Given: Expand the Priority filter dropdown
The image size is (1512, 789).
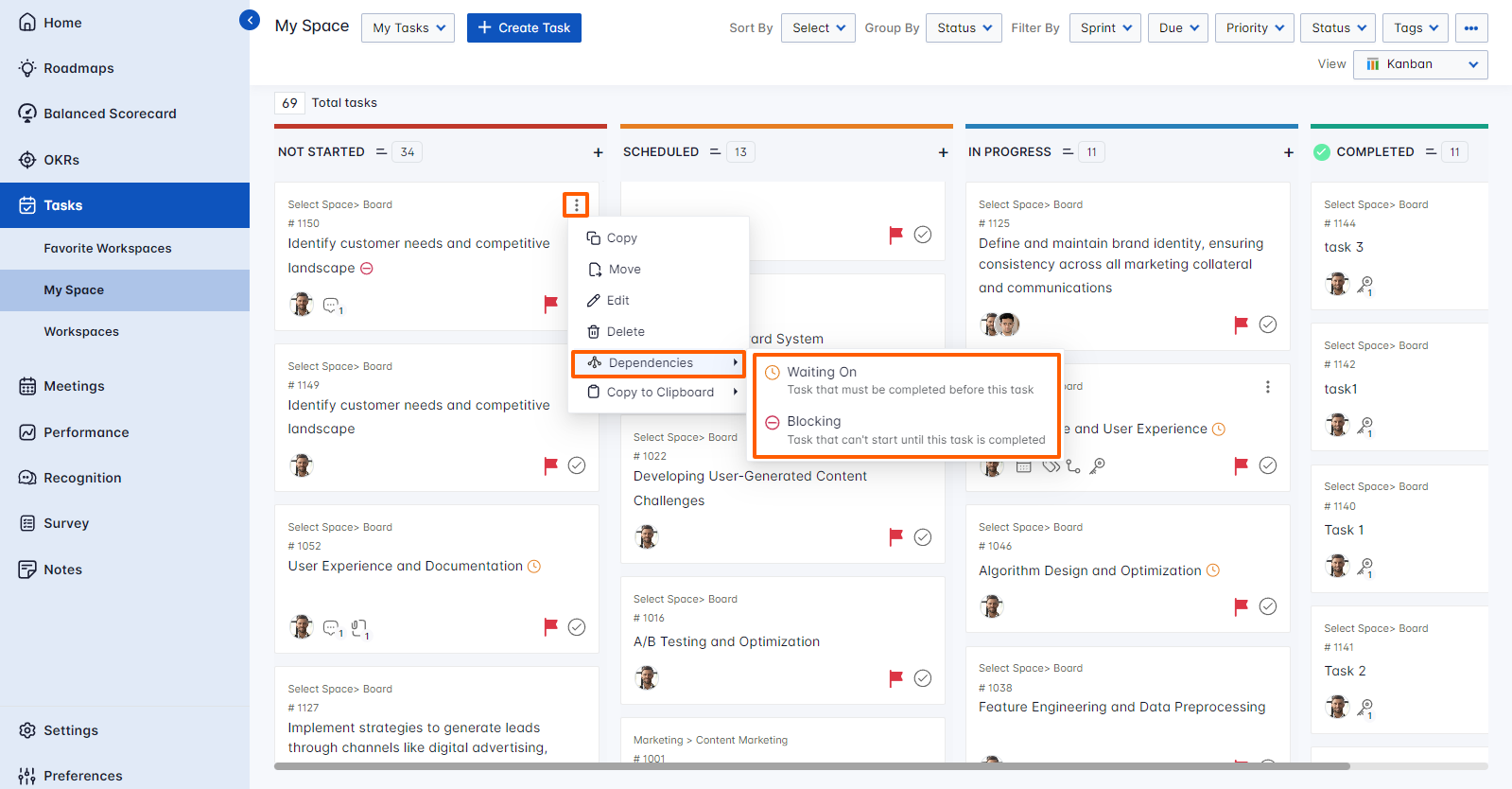Looking at the screenshot, I should point(1254,28).
